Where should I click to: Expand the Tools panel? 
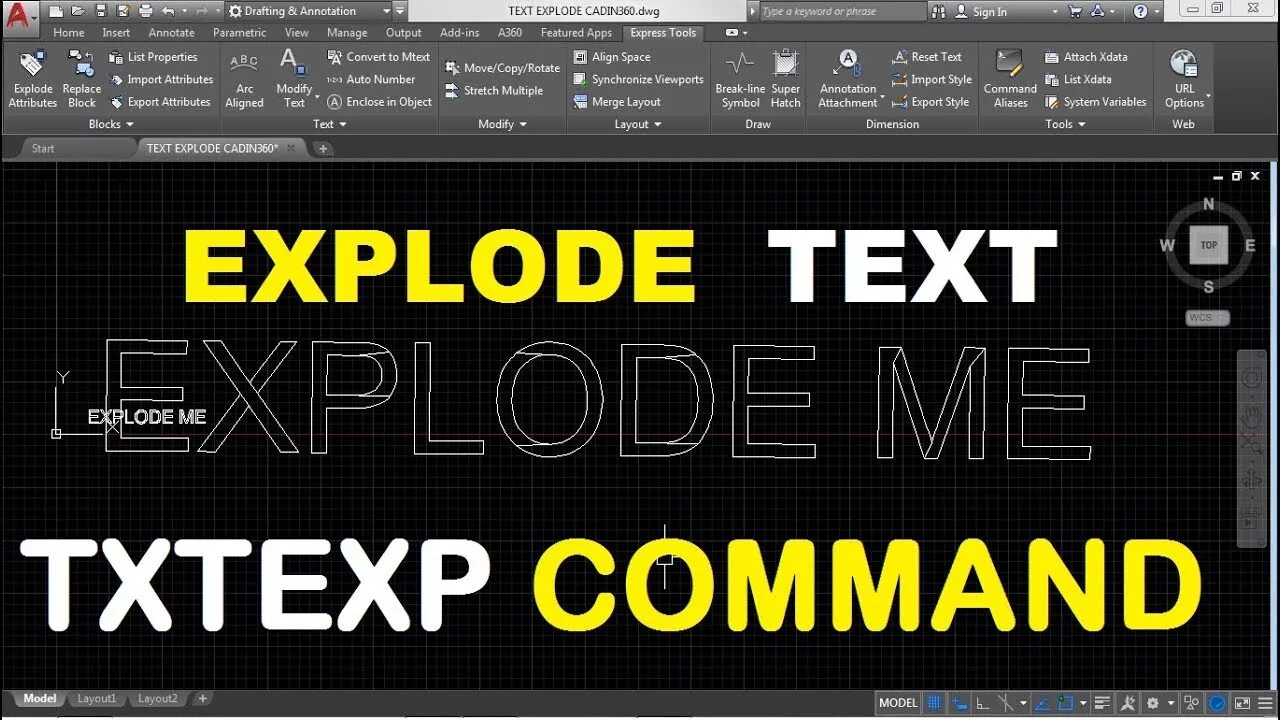(x=1065, y=124)
